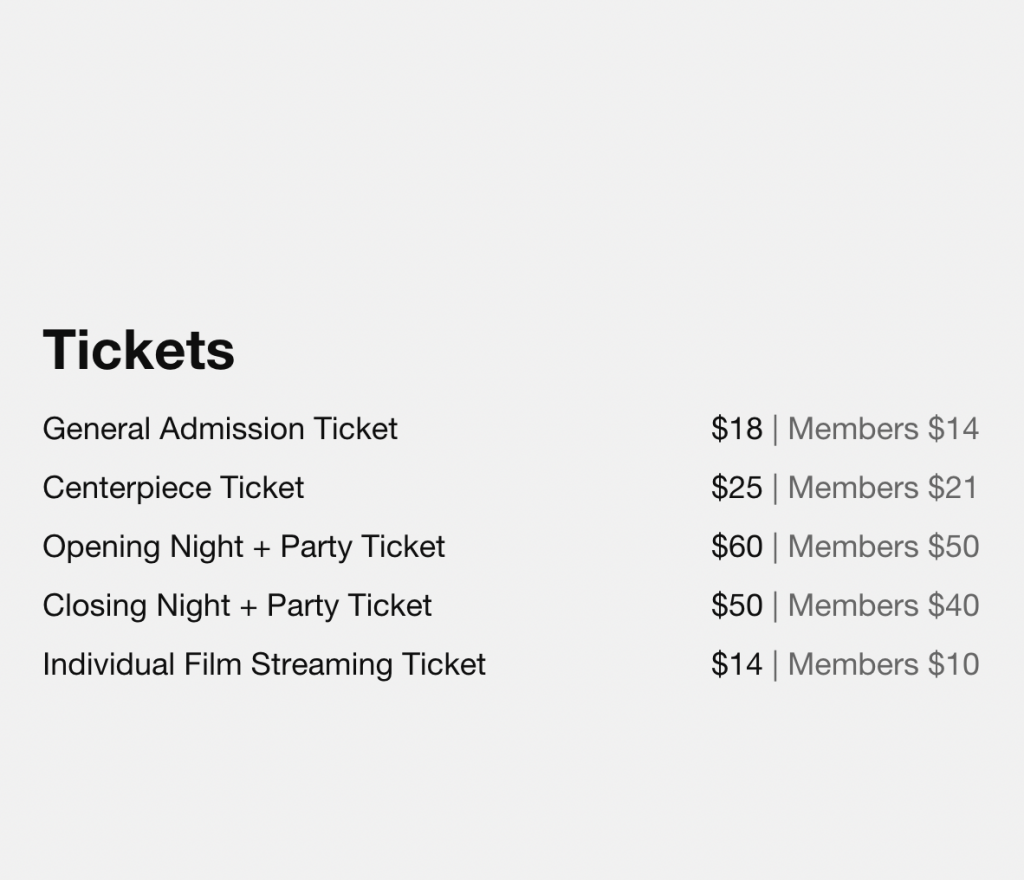Click the Members $40 price
1024x880 pixels.
pos(883,605)
